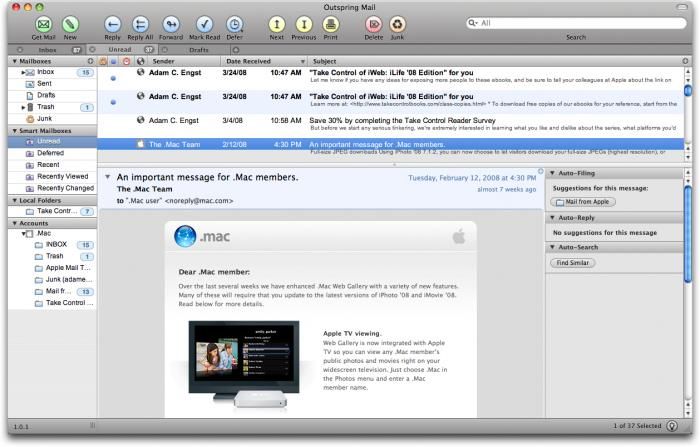The height and width of the screenshot is (447, 700).
Task: Sort messages by Subject column
Action: pos(494,61)
